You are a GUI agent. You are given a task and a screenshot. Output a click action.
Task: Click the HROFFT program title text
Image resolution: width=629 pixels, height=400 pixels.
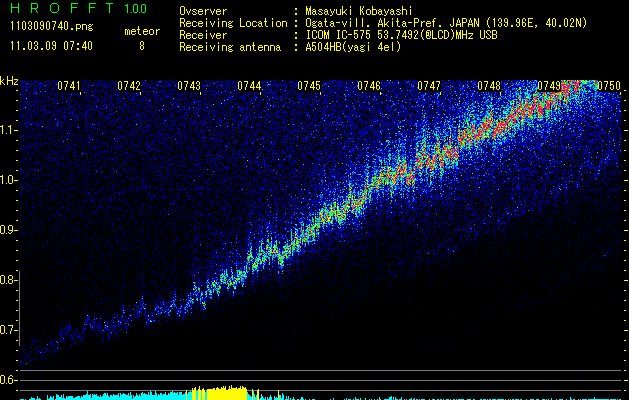(x=62, y=8)
